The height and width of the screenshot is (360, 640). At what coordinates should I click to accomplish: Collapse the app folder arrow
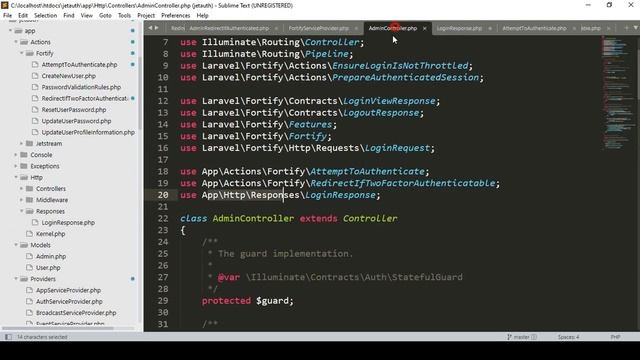[11, 31]
